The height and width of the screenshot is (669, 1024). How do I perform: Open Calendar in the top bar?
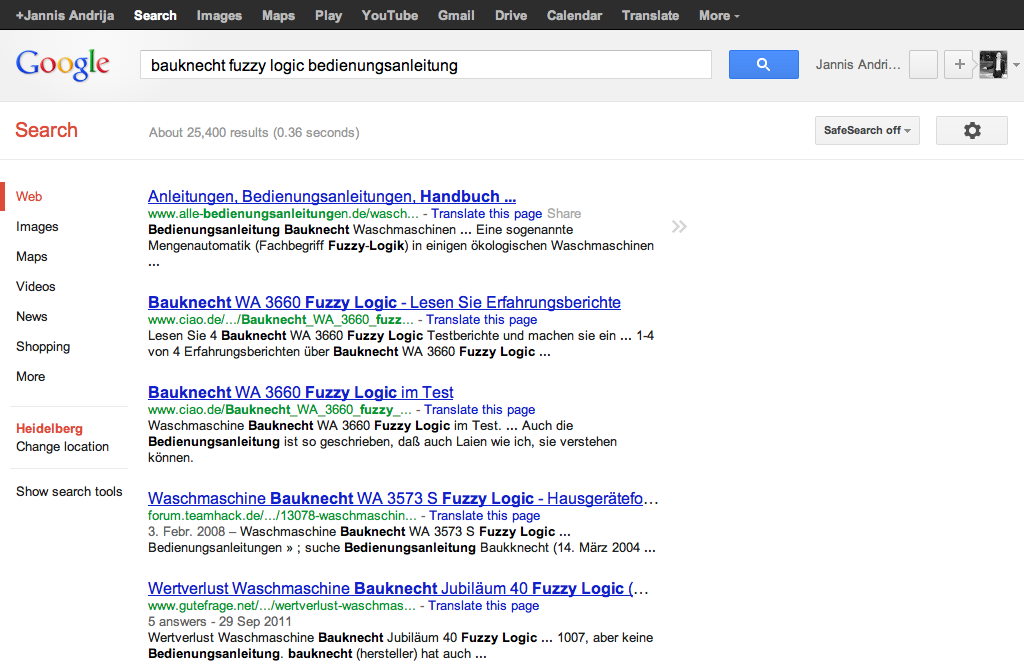[575, 15]
